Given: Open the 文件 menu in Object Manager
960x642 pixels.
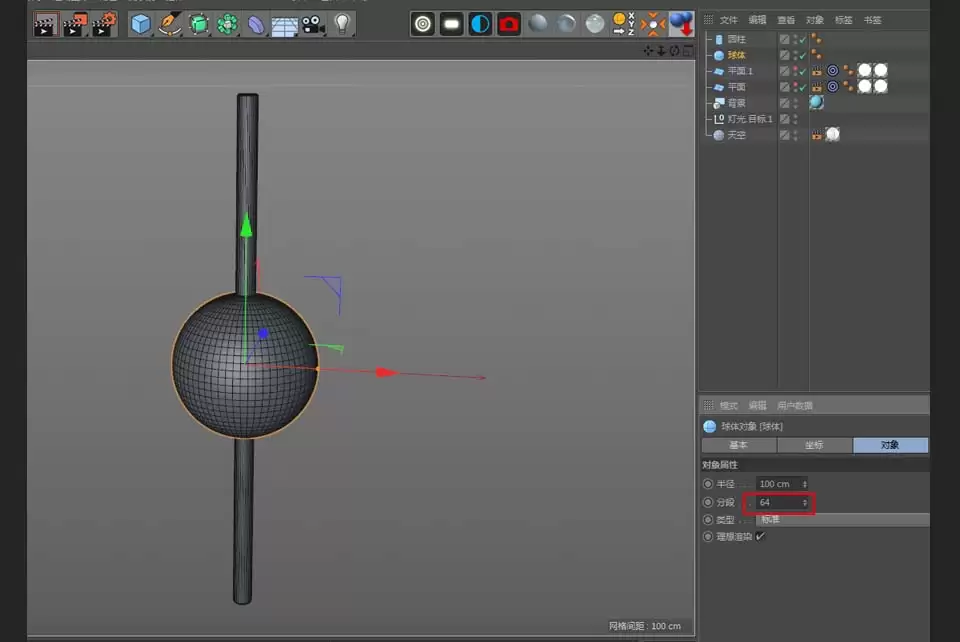Looking at the screenshot, I should tap(727, 20).
